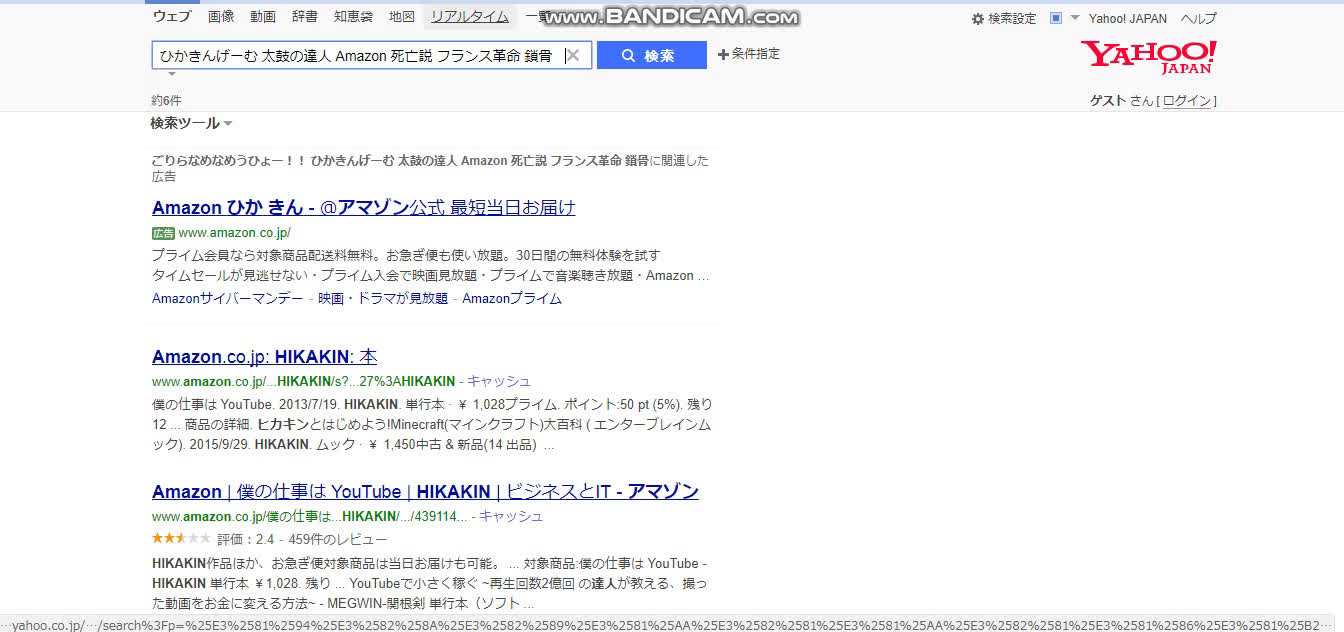
Task: Click the 459件のレビュー review count
Action: tap(338, 540)
